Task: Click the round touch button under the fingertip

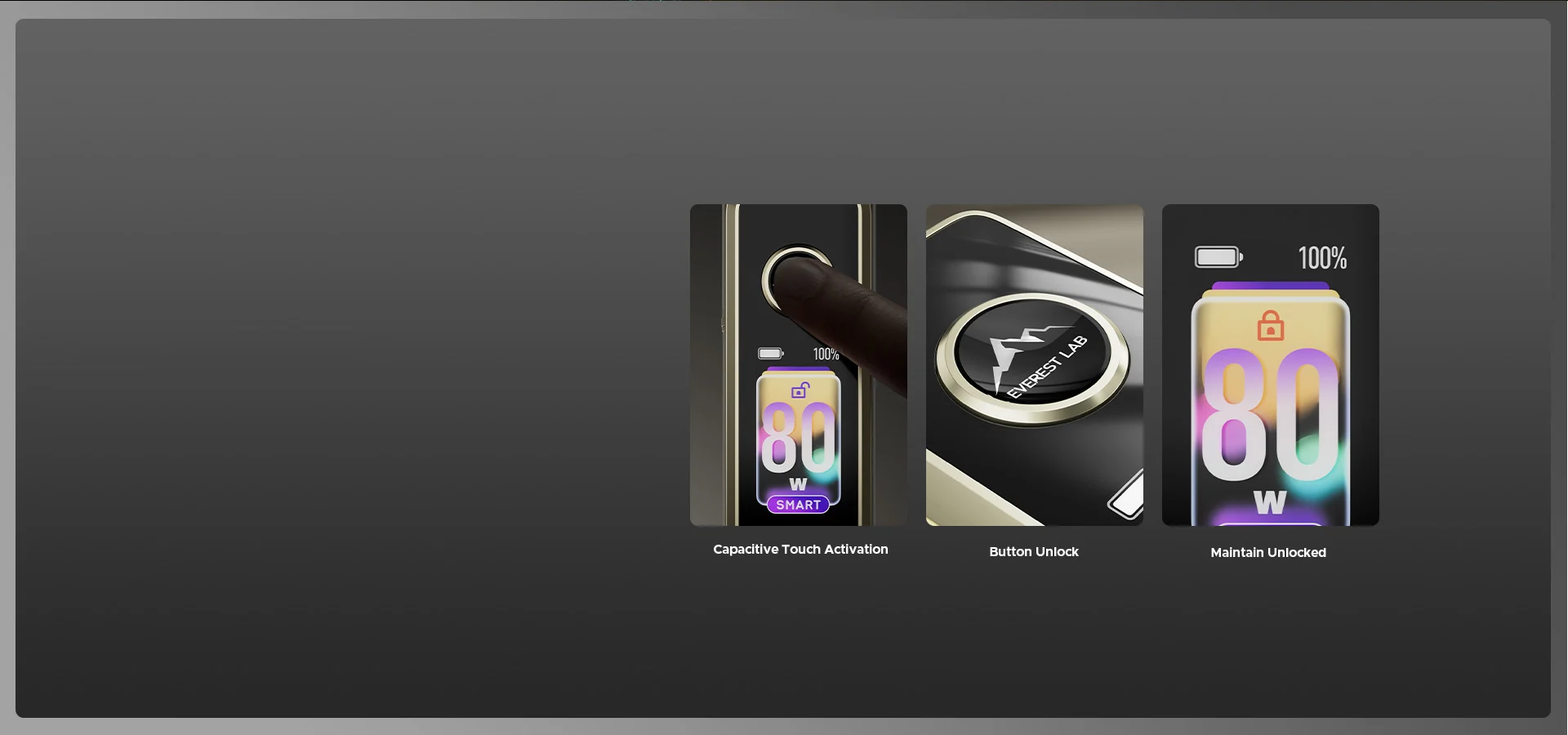Action: (x=786, y=280)
